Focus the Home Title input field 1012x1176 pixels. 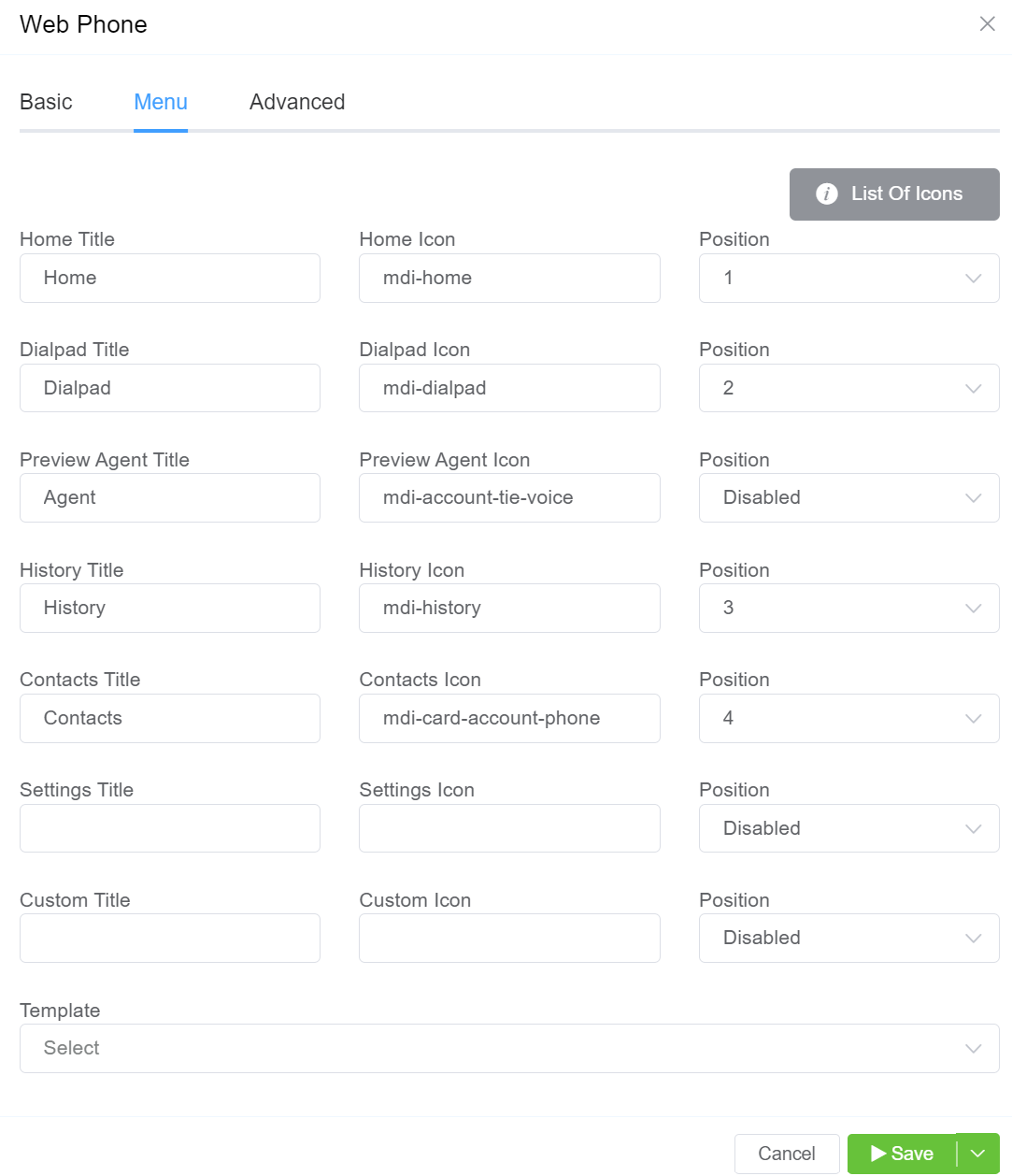[x=170, y=279]
